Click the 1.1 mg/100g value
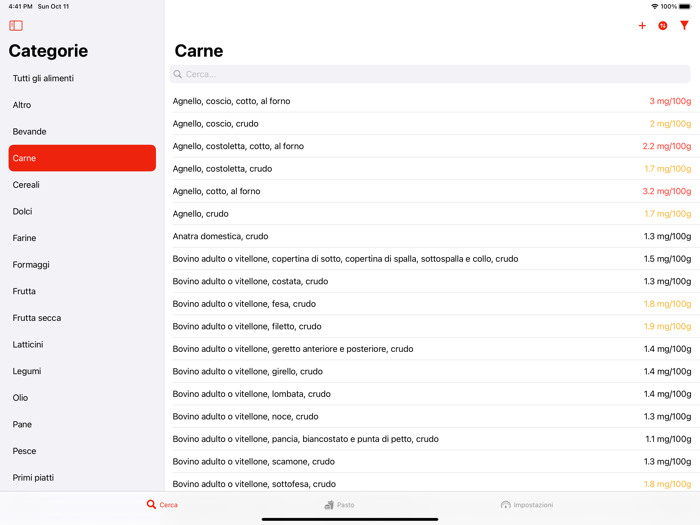This screenshot has width=700, height=525. pos(668,439)
